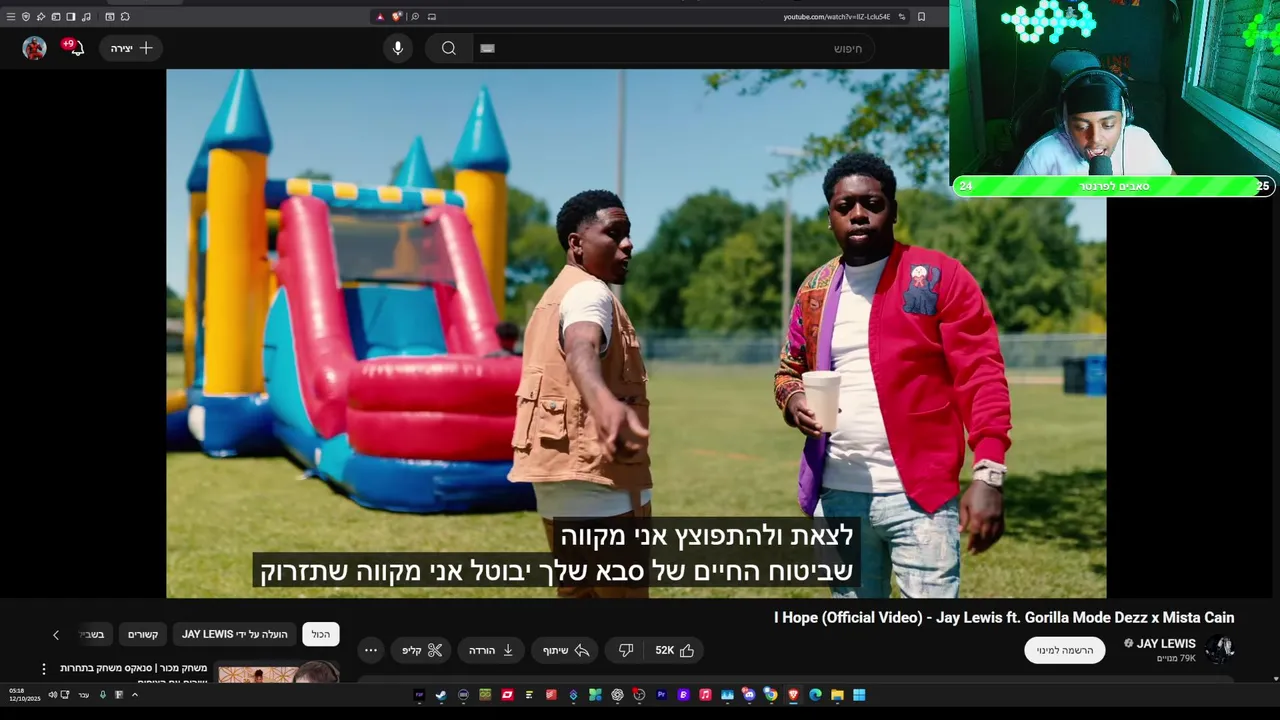Open Premiere Pro from the taskbar
This screenshot has width=1280, height=720.
point(661,695)
